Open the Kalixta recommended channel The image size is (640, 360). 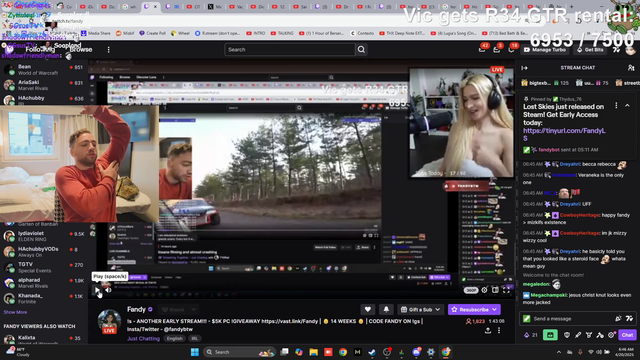pyautogui.click(x=44, y=339)
